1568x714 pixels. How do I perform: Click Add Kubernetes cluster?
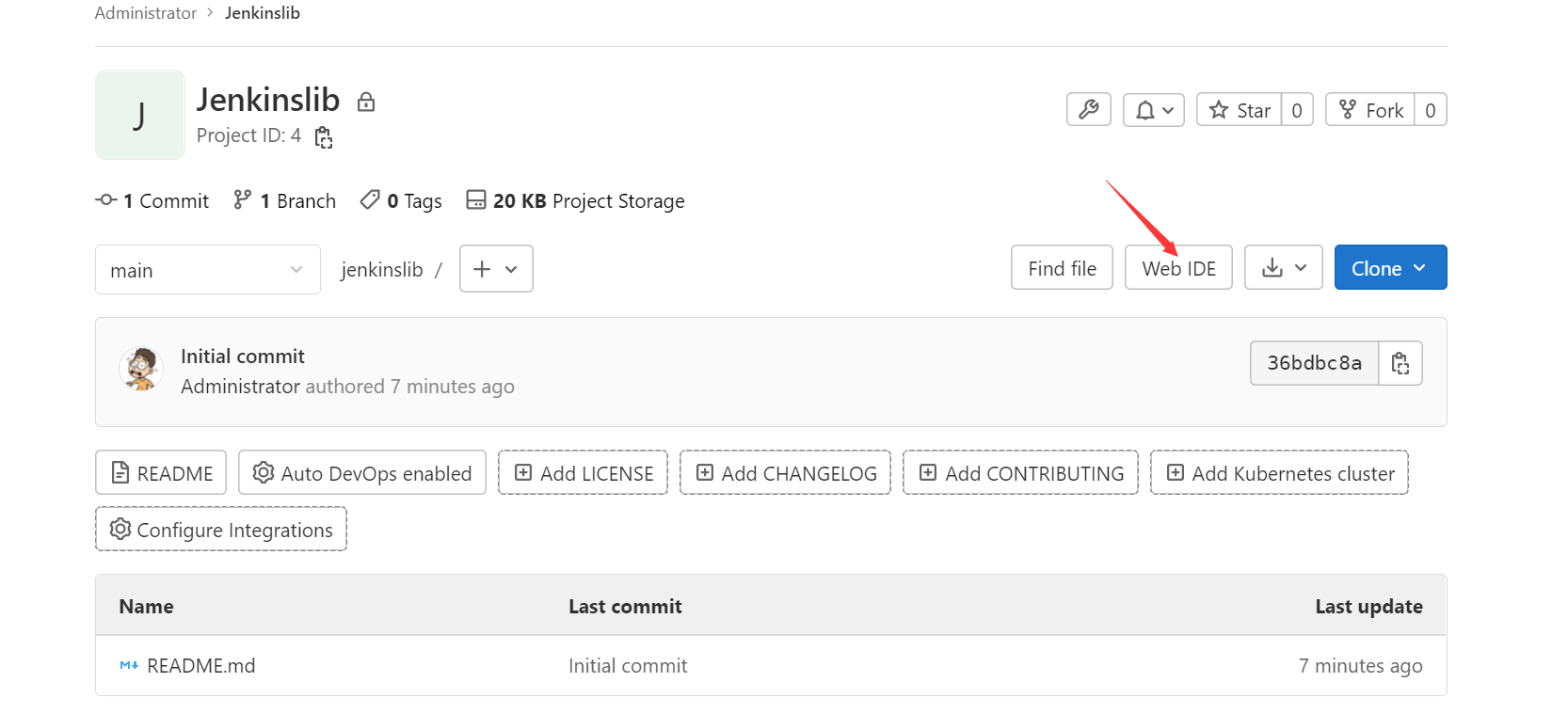pos(1279,472)
